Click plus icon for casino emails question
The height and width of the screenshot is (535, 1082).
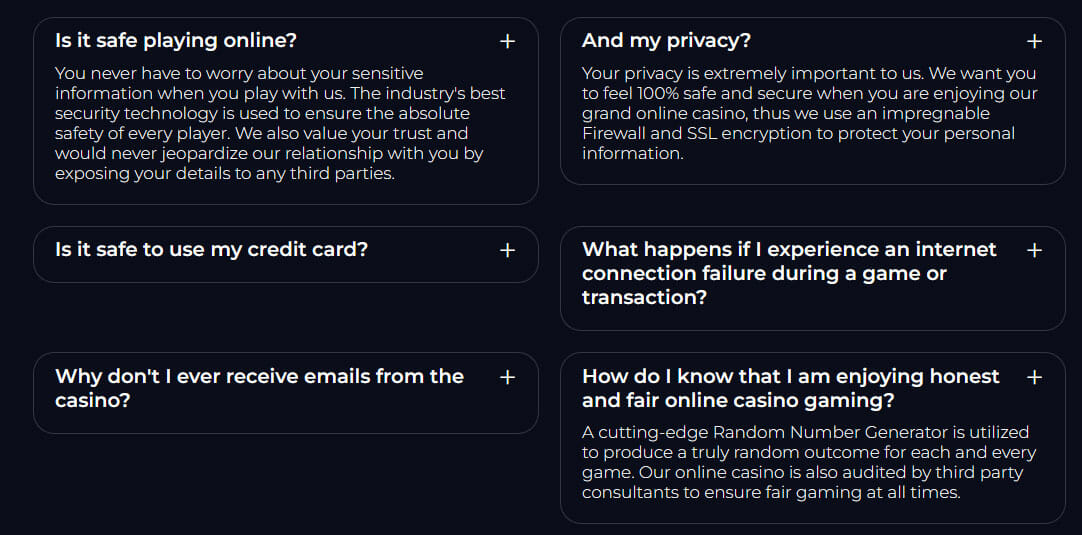click(507, 377)
